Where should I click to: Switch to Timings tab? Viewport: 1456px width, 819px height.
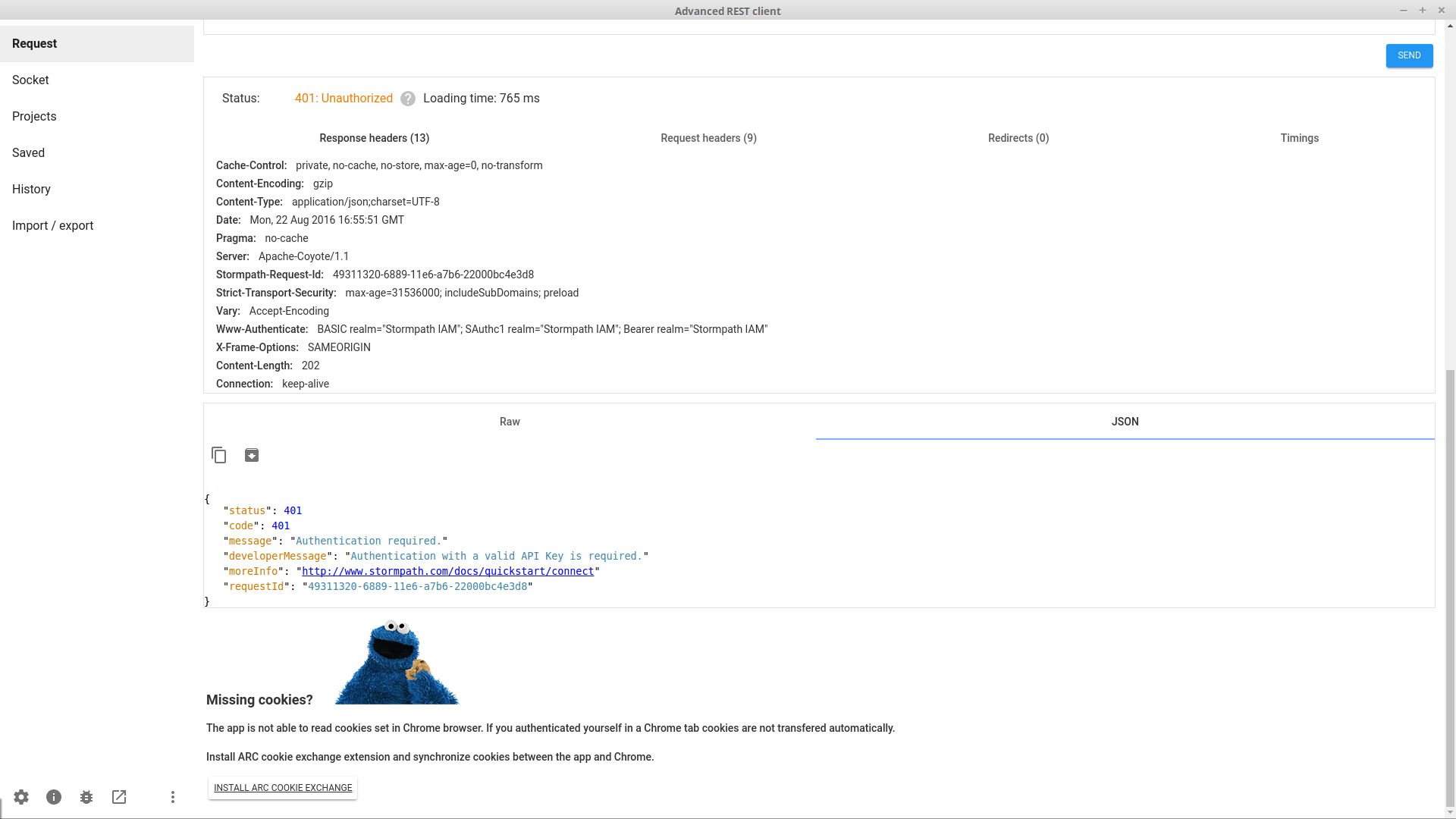point(1300,138)
